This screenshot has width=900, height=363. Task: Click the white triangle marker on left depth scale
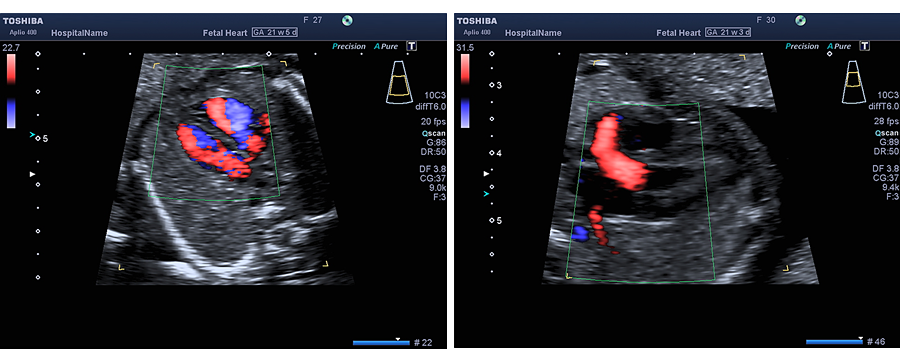pos(33,174)
